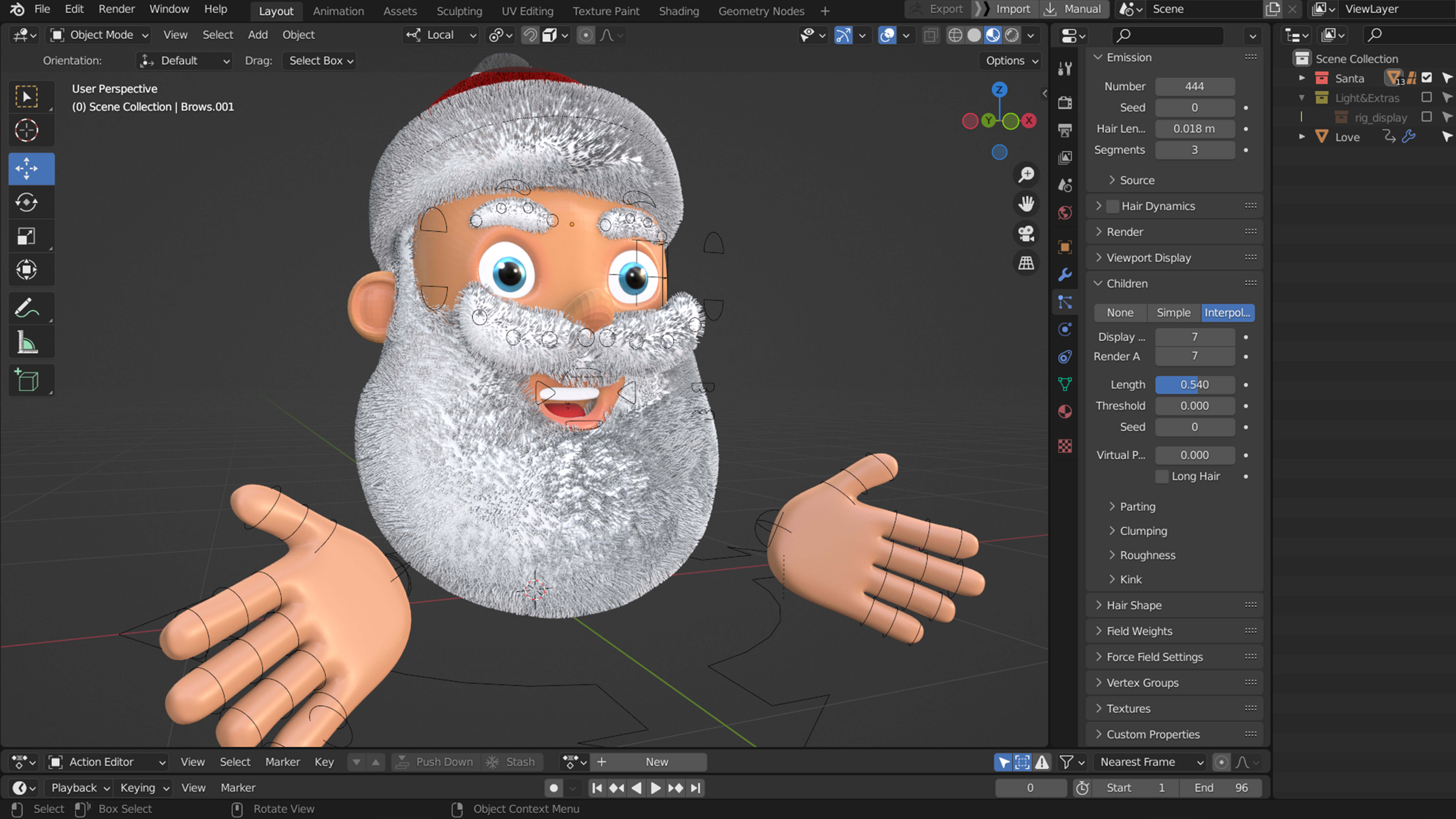Open the Local transform orientation dropdown
Viewport: 1456px width, 819px height.
coord(441,35)
